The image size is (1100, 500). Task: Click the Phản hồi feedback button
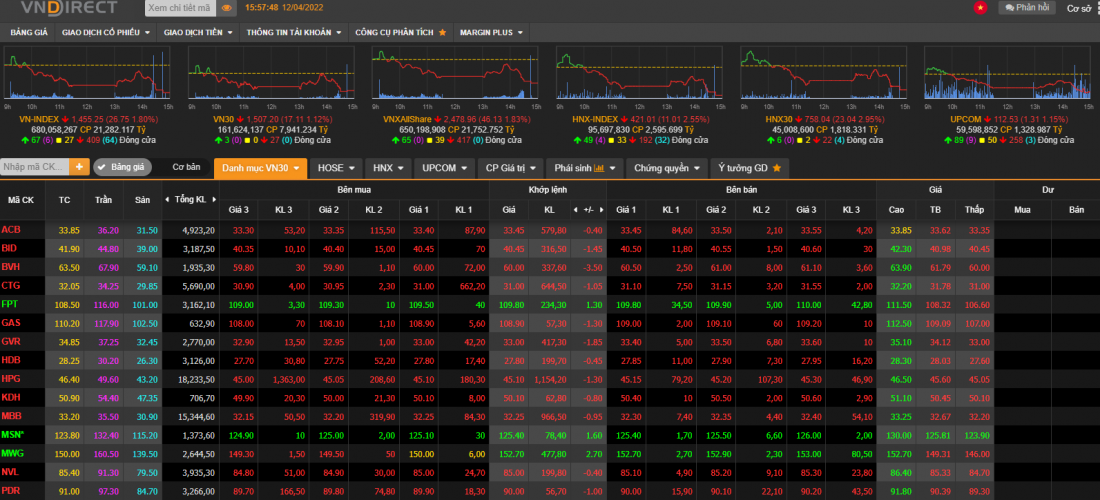(1026, 8)
